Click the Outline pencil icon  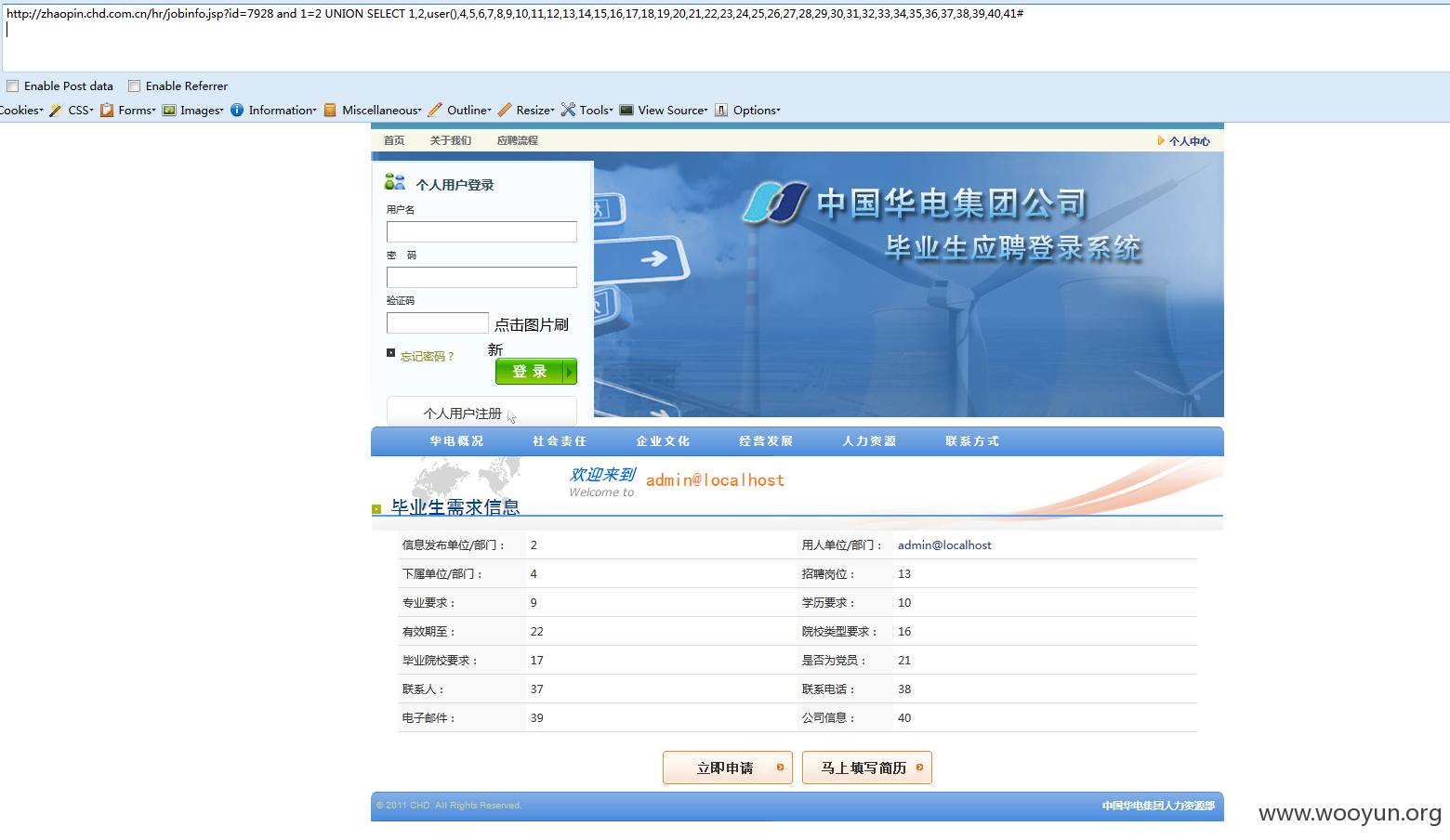point(435,111)
